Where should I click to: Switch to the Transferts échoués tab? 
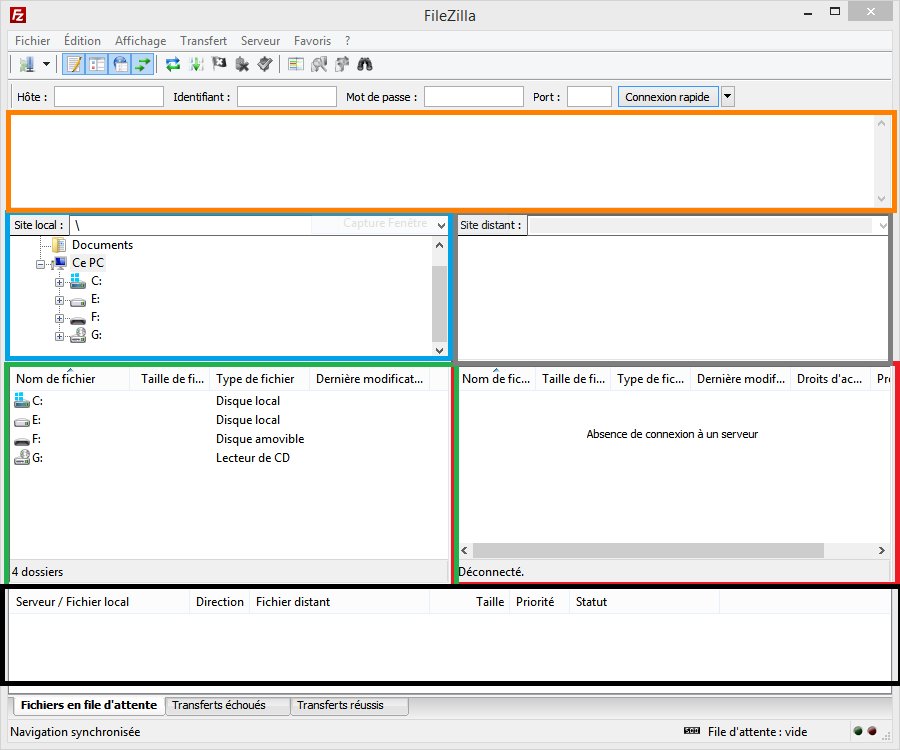pos(227,705)
